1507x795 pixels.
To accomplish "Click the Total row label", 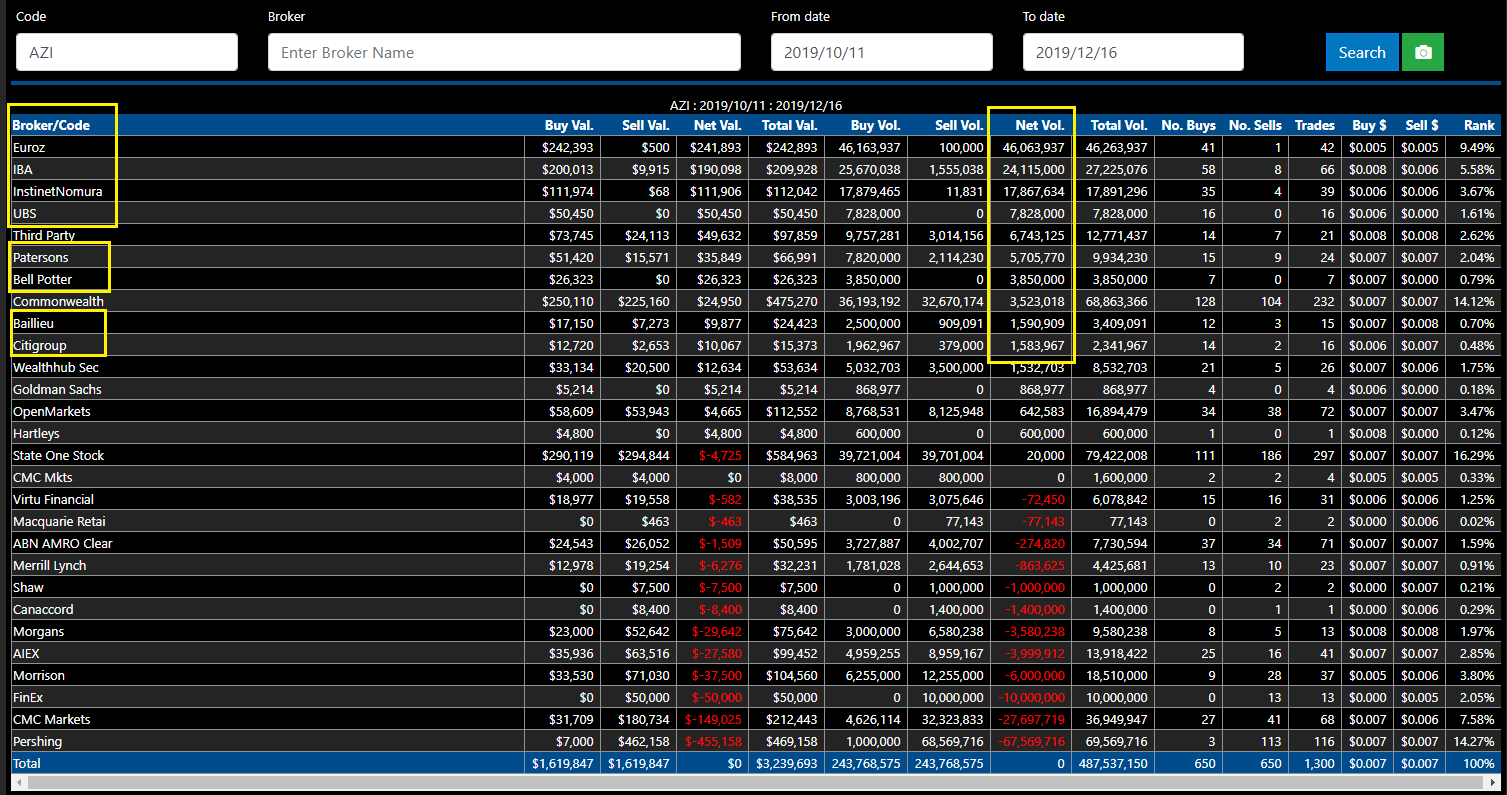I will 27,763.
